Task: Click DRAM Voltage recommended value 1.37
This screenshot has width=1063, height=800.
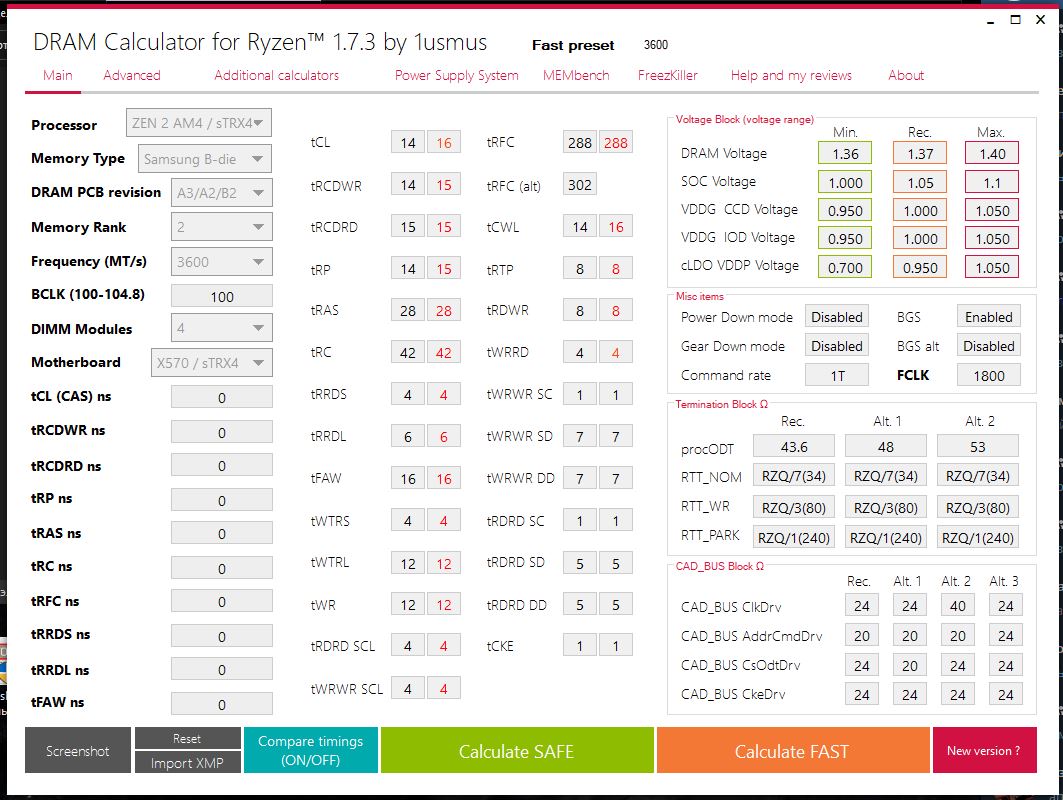Action: [920, 154]
